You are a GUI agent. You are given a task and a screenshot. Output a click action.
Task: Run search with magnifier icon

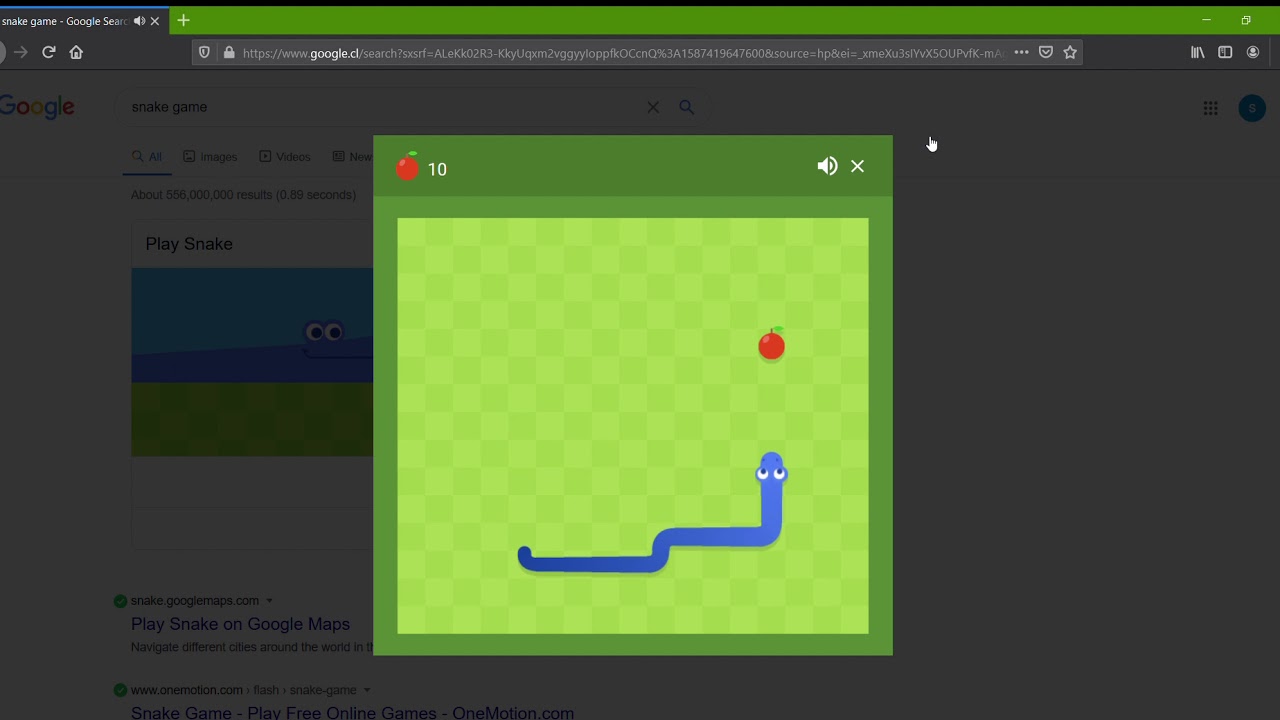(x=687, y=107)
